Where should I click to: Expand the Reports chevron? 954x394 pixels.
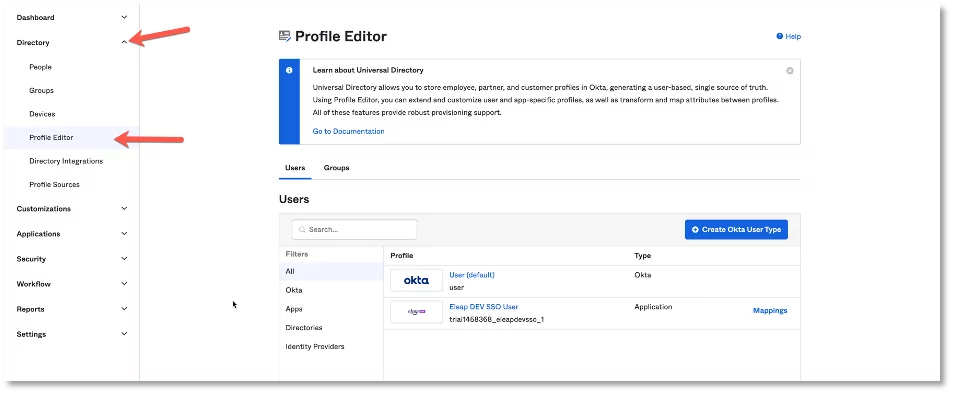(124, 309)
